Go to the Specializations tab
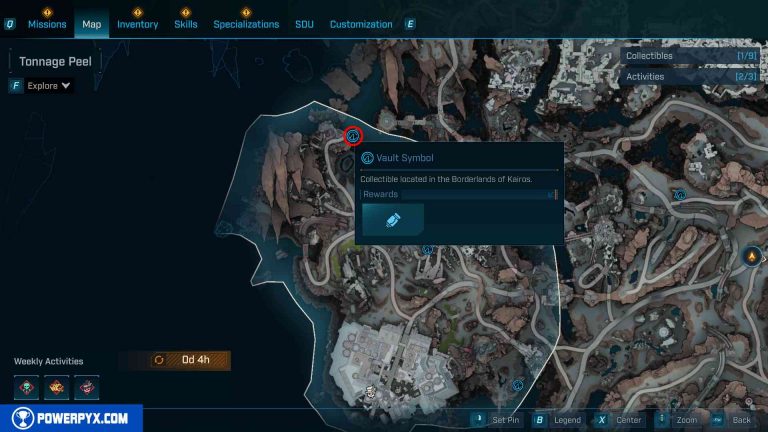This screenshot has width=768, height=432. [x=246, y=24]
